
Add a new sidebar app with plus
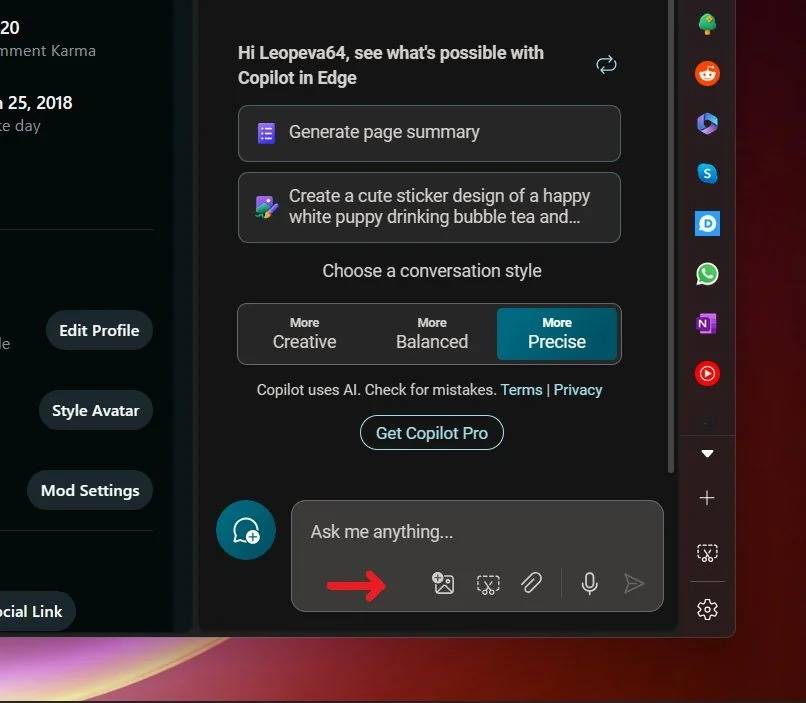click(x=707, y=498)
